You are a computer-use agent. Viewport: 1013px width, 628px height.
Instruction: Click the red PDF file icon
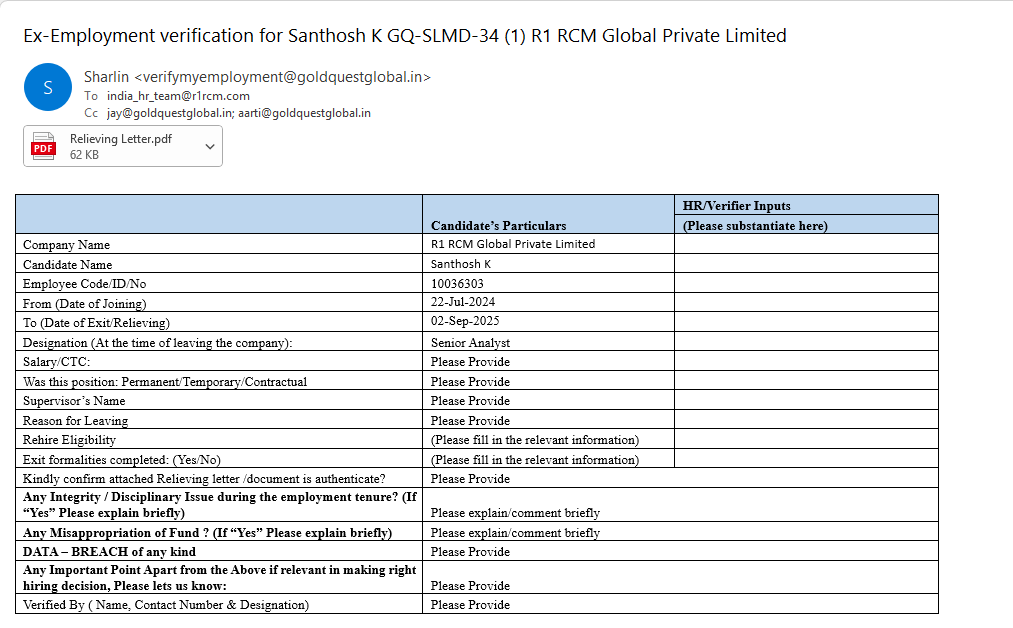(x=43, y=147)
